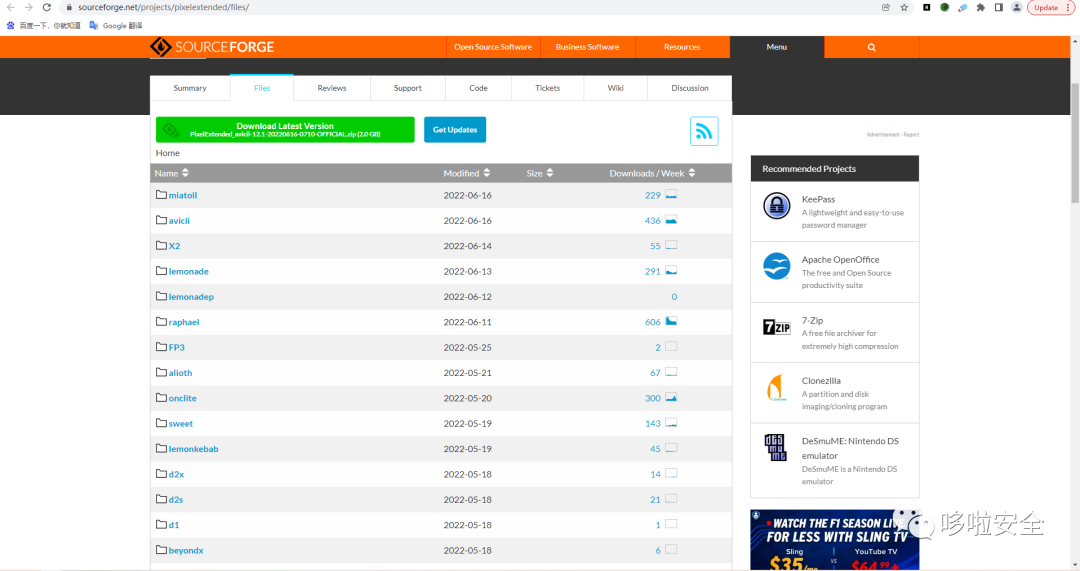
Task: Open the browser extensions puzzle icon
Action: click(x=980, y=8)
